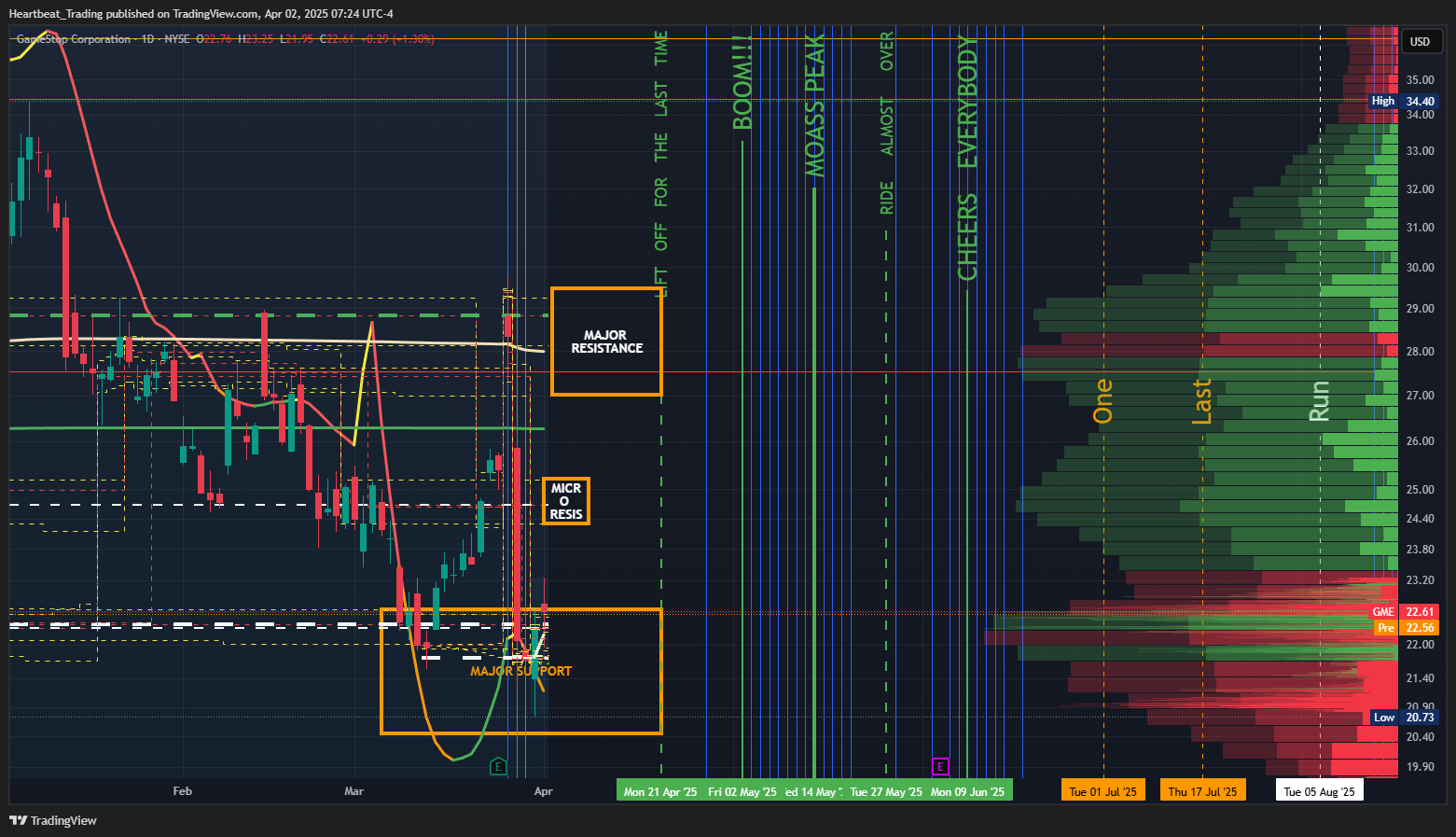This screenshot has width=1456, height=837.
Task: Click the Low 20.73 price label
Action: click(1405, 718)
